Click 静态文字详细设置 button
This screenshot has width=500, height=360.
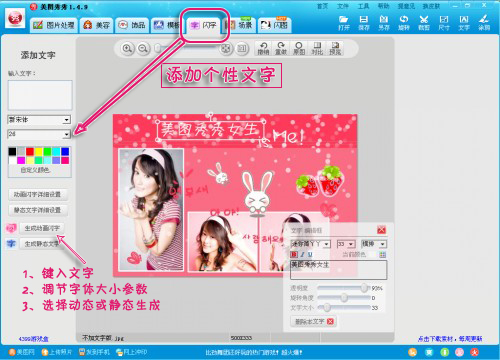coord(38,210)
